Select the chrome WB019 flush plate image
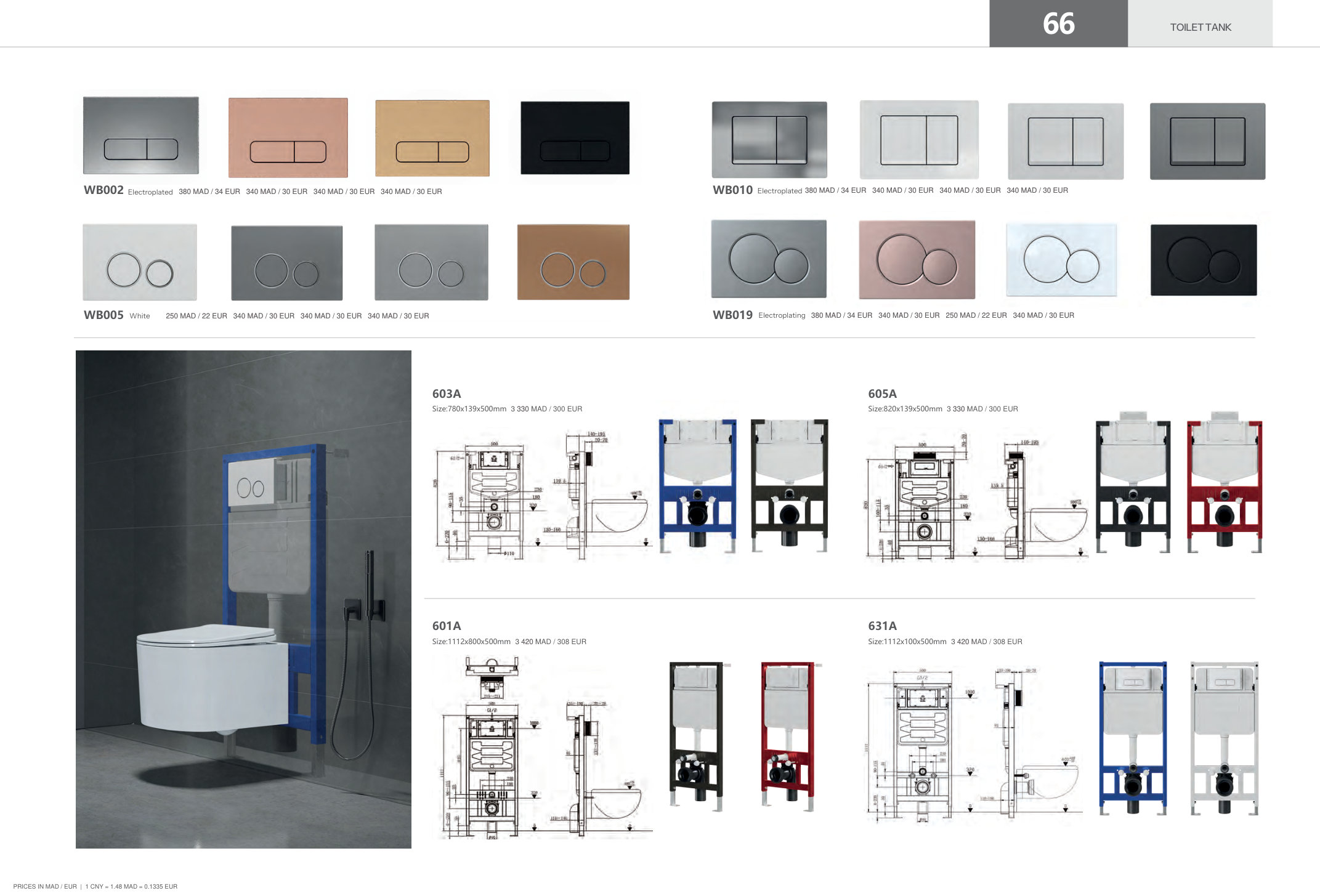Image resolution: width=1320 pixels, height=896 pixels. point(769,259)
